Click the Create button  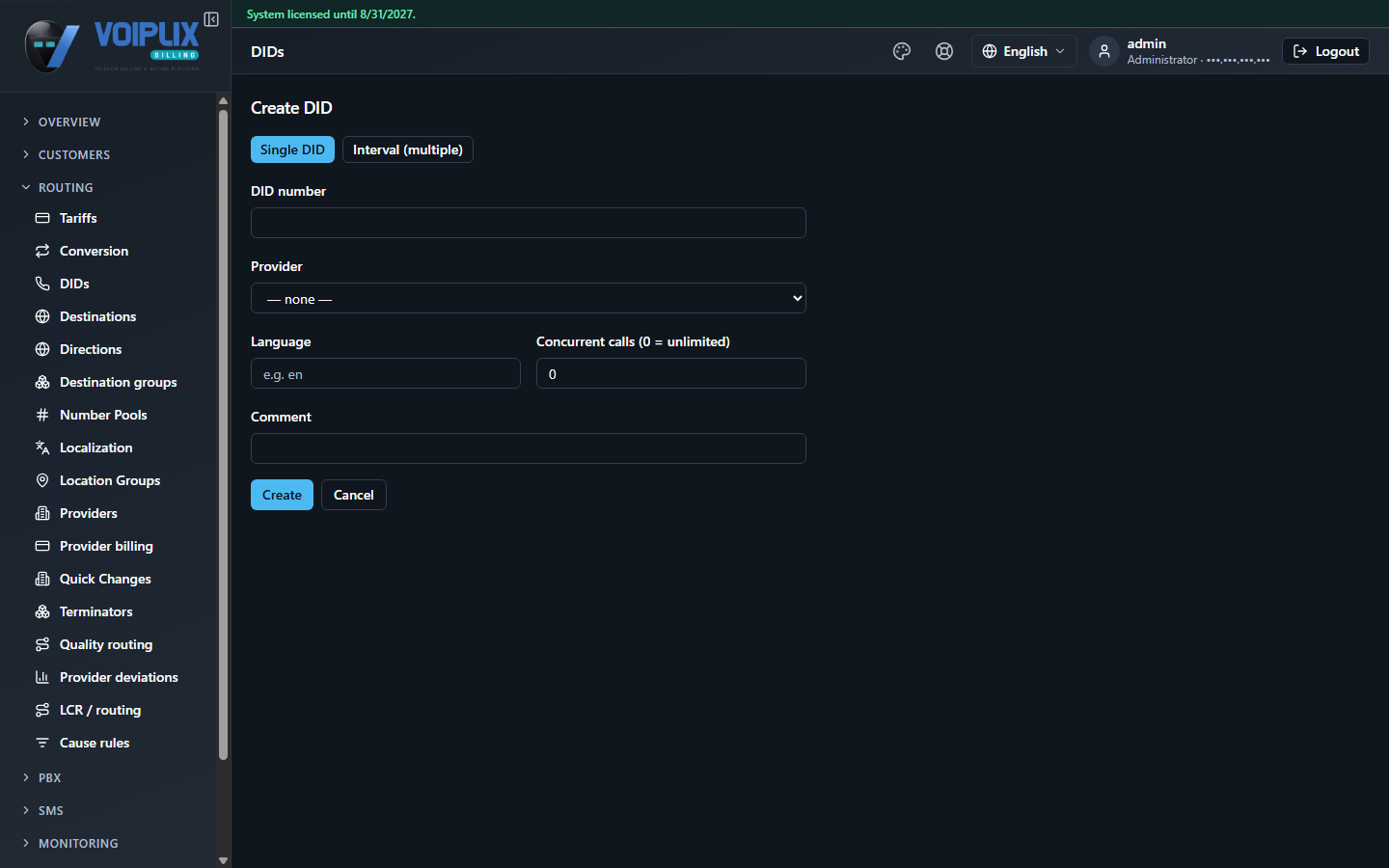click(x=282, y=495)
